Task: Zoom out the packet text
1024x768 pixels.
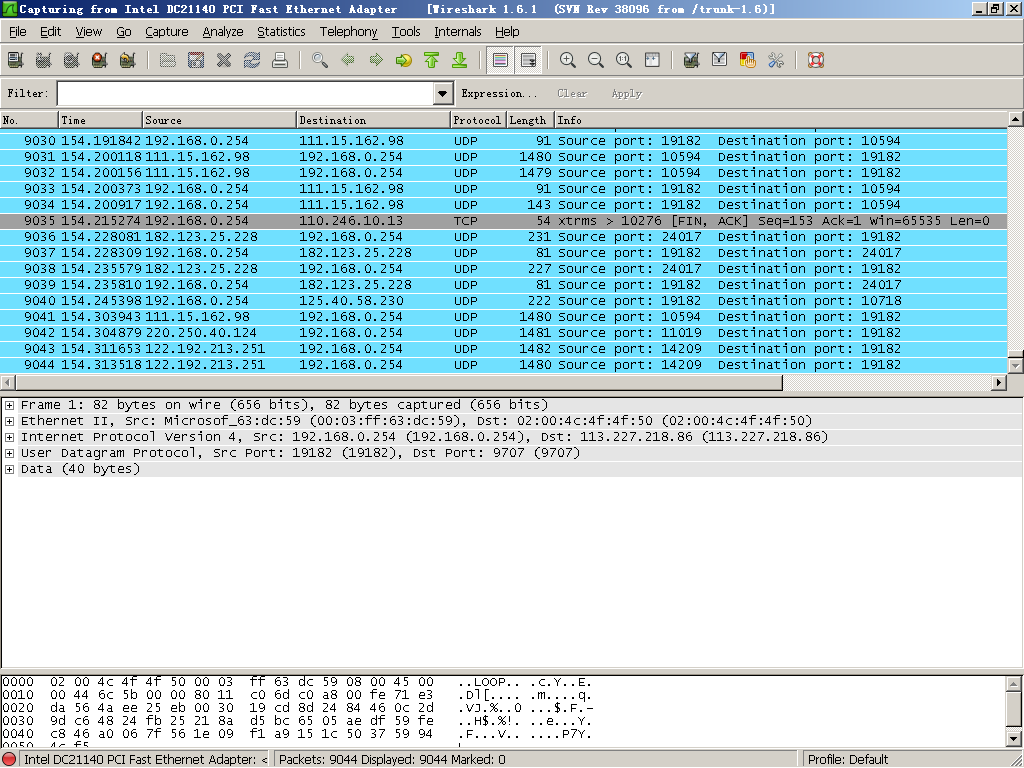Action: 596,60
